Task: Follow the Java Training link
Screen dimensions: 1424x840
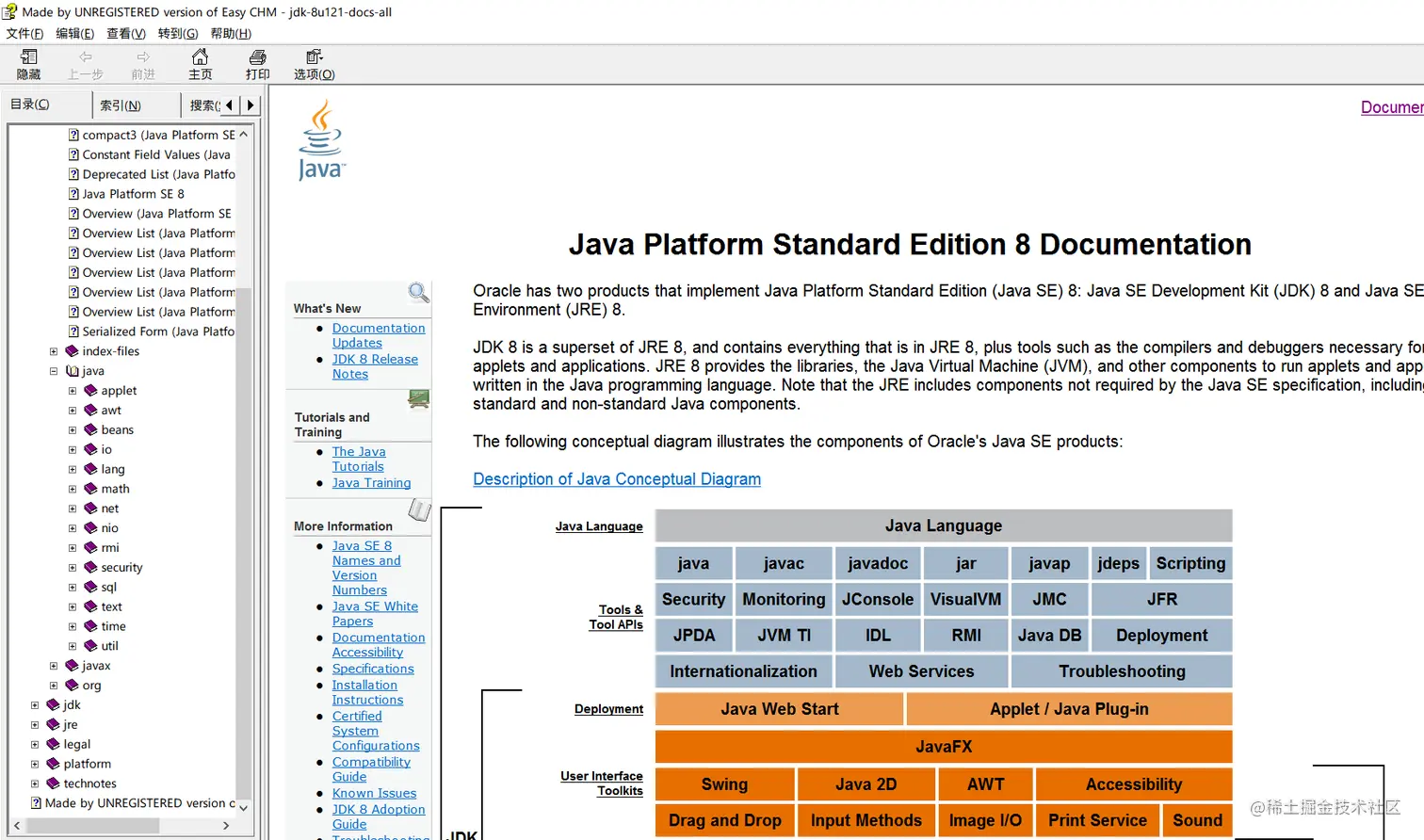Action: click(x=371, y=483)
